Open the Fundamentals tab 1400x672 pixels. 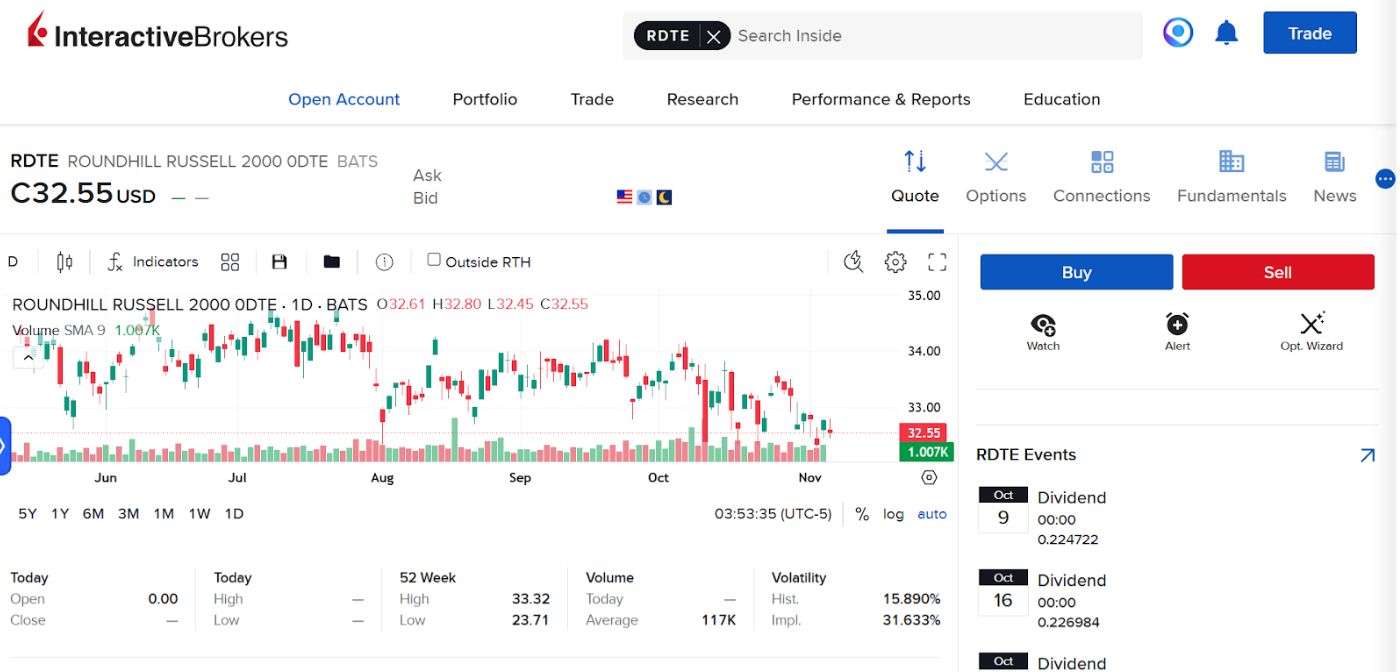coord(1231,178)
